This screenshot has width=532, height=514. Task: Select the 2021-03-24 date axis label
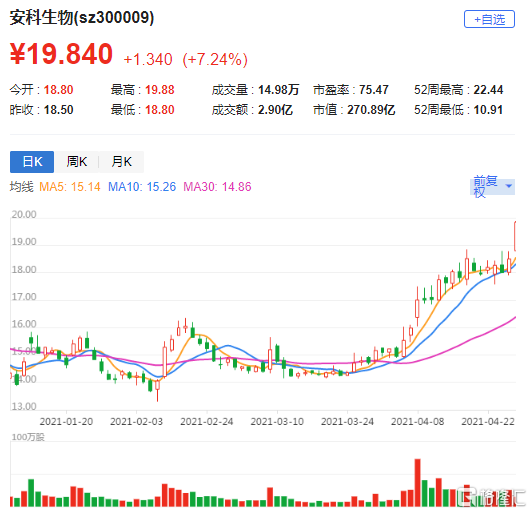pyautogui.click(x=347, y=422)
